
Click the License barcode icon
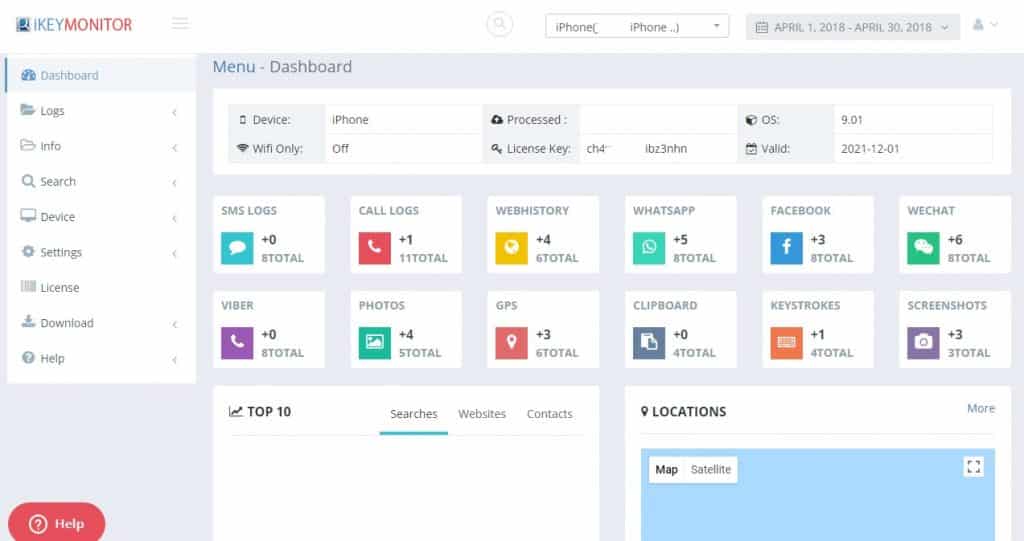click(x=28, y=286)
